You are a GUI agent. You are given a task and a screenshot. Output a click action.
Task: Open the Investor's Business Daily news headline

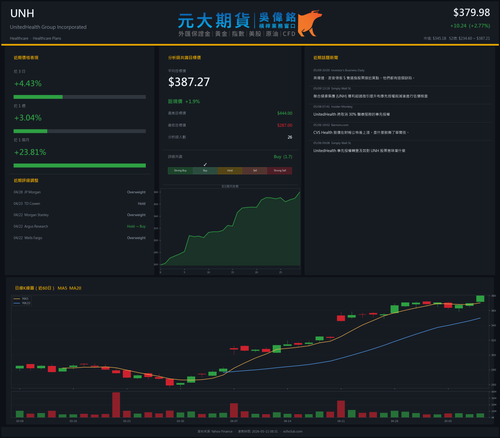coord(364,78)
